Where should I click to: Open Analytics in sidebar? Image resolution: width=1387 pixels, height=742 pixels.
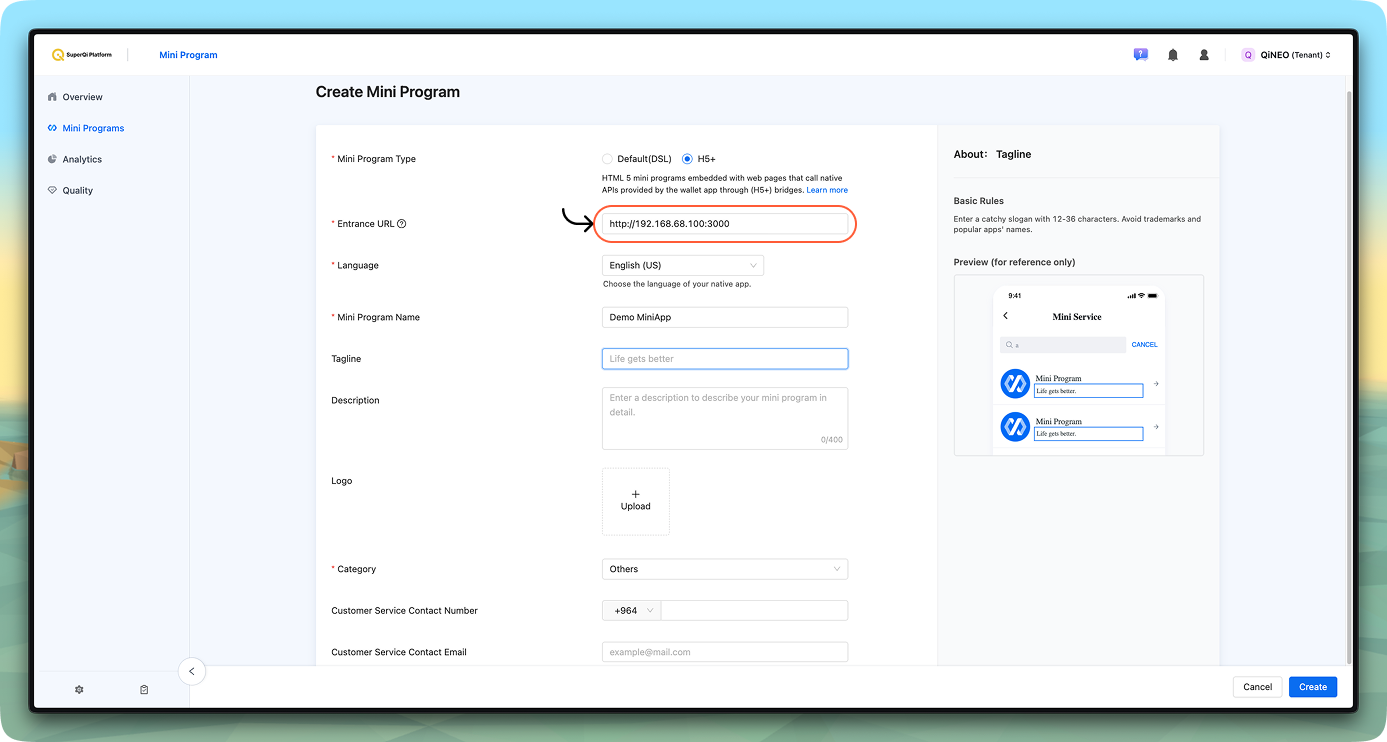(82, 159)
